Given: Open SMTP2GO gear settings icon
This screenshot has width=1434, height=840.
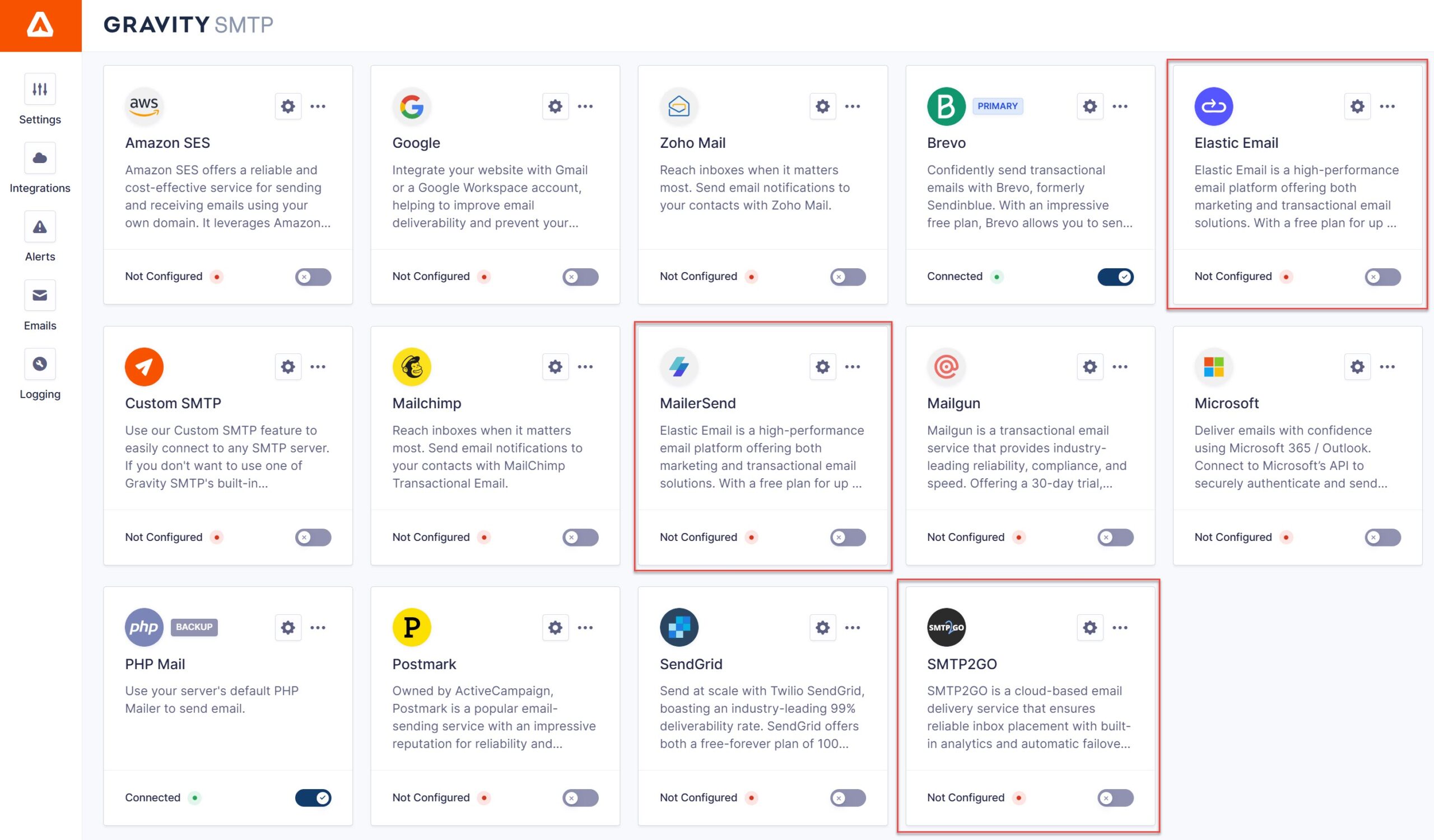Looking at the screenshot, I should pyautogui.click(x=1090, y=627).
